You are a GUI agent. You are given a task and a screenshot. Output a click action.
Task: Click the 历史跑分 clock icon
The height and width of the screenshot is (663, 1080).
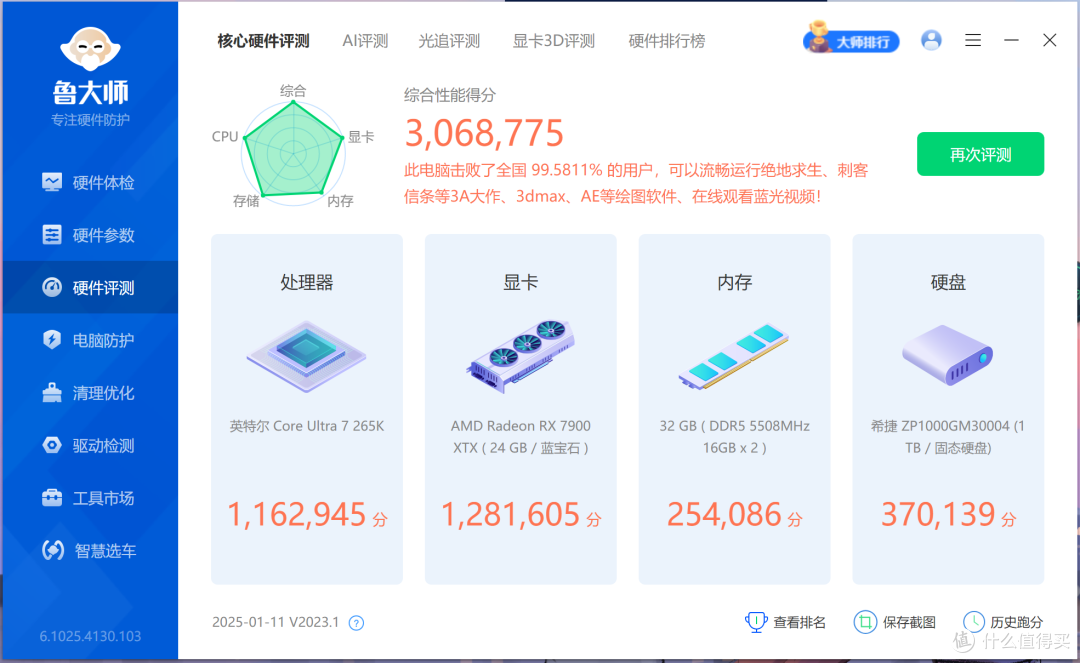974,621
